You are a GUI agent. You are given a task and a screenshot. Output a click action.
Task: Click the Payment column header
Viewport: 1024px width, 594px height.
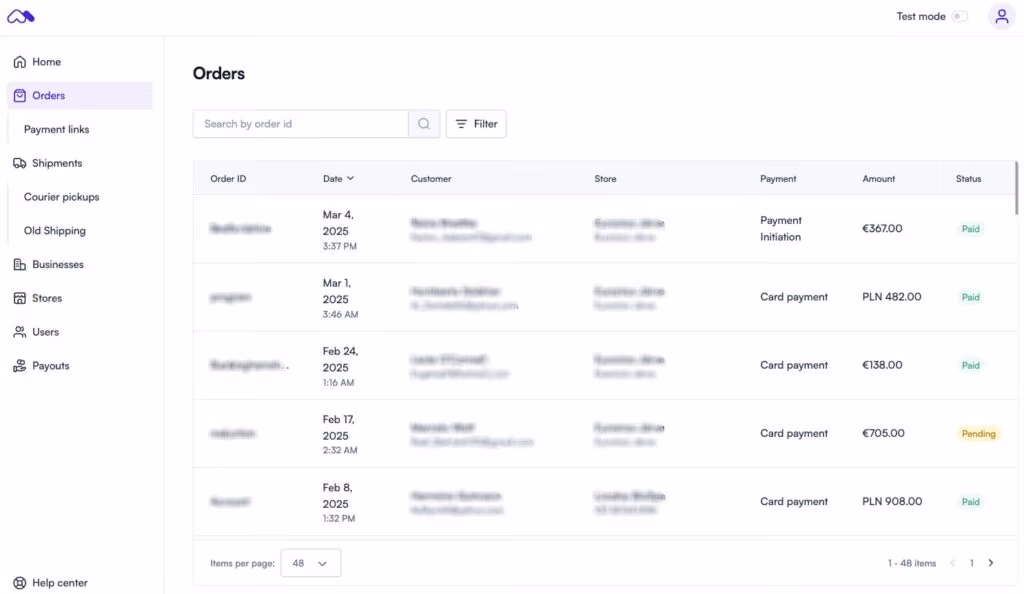point(778,179)
